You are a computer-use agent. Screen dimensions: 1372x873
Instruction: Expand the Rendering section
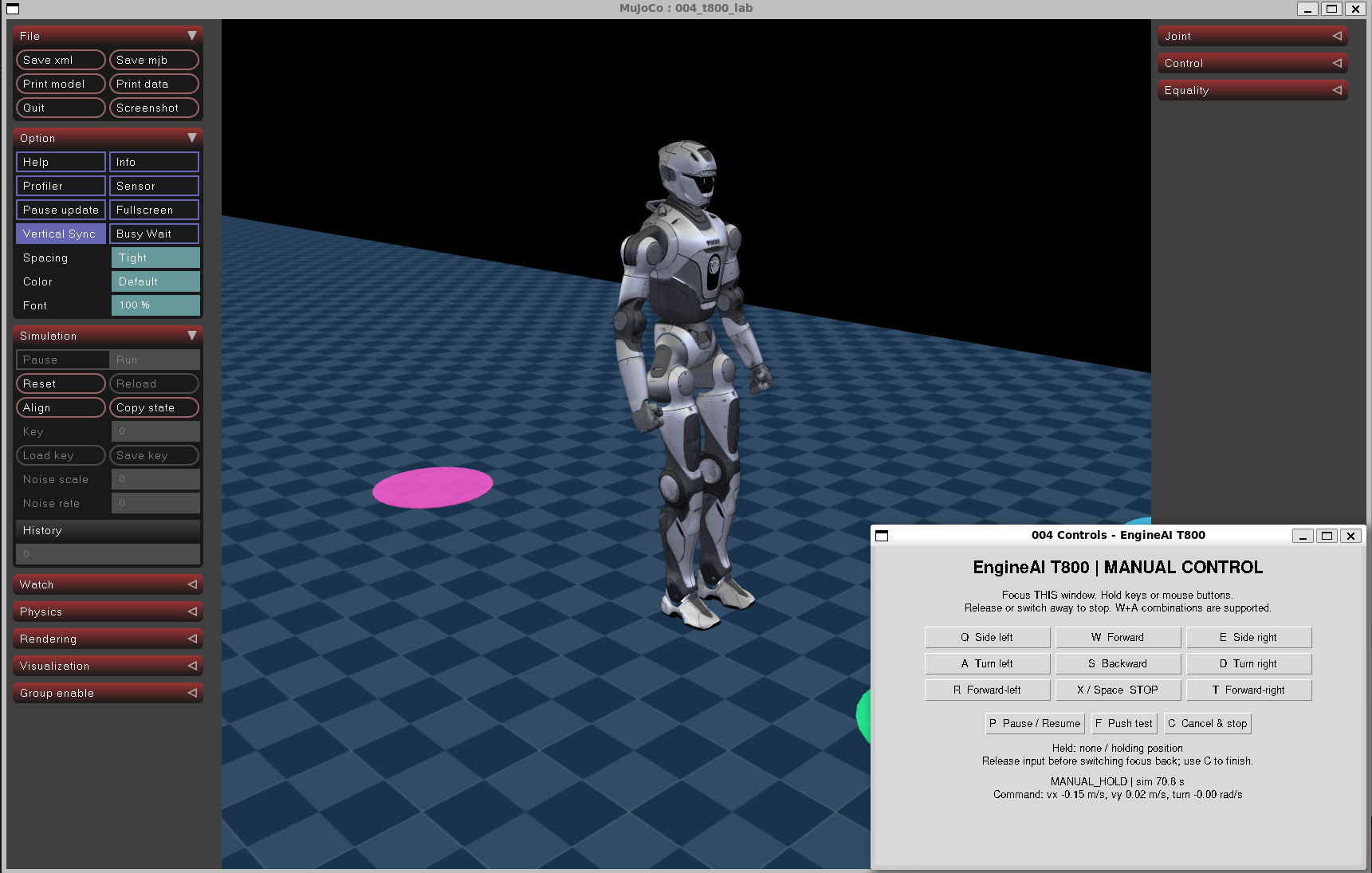coord(108,639)
